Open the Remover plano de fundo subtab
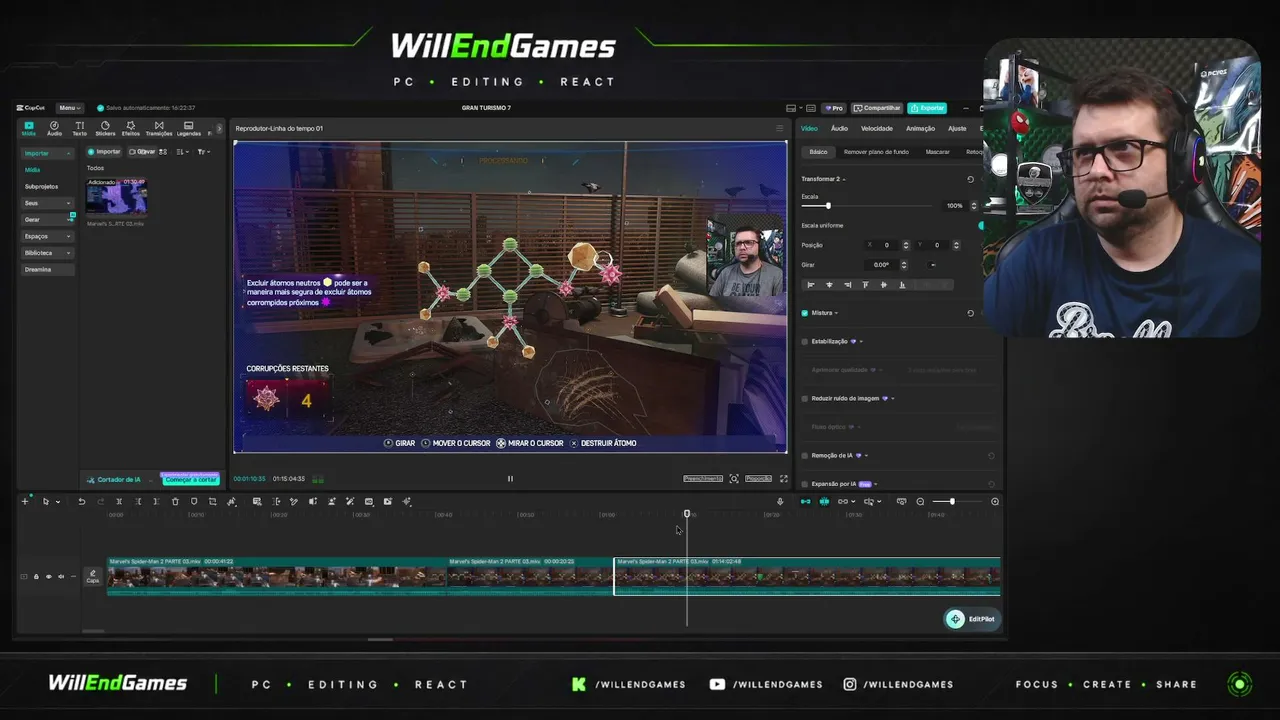Screen dimensions: 1280x720 (x=876, y=152)
